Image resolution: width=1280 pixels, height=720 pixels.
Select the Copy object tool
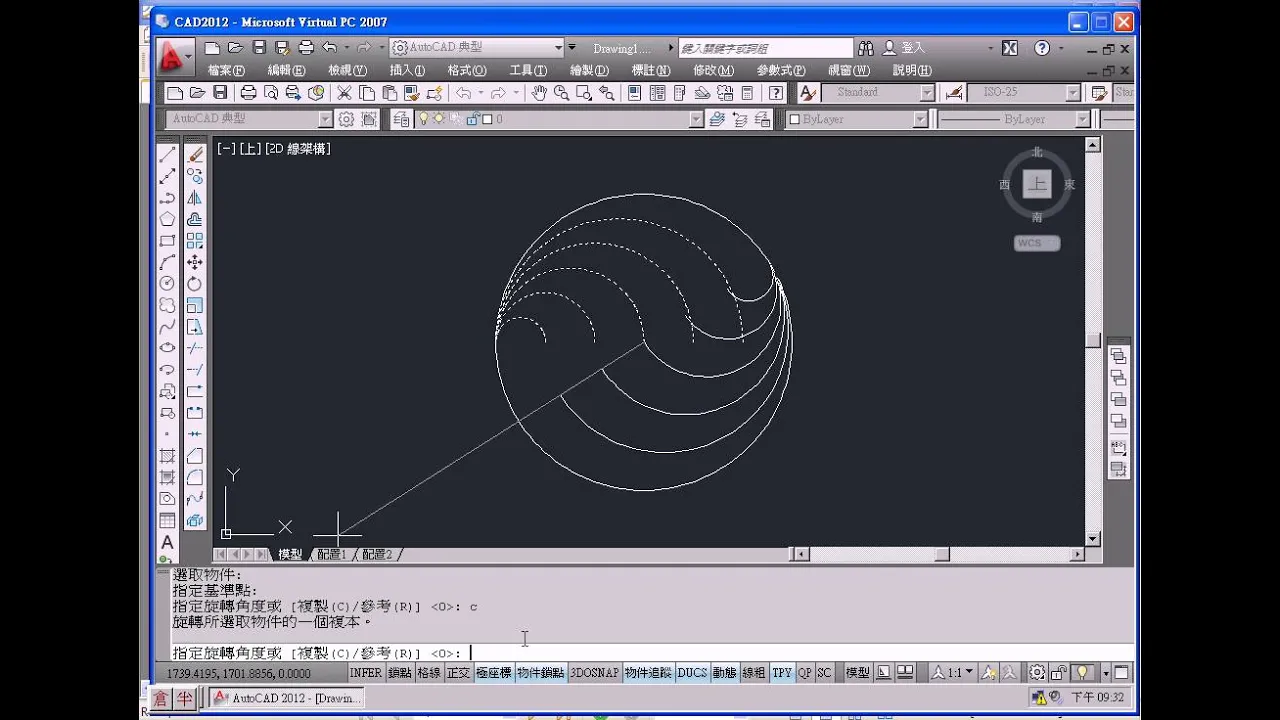pyautogui.click(x=195, y=176)
